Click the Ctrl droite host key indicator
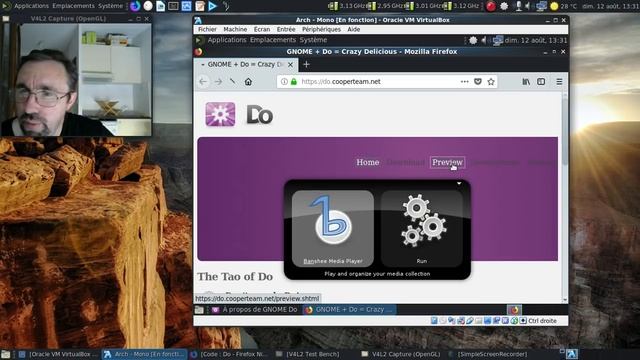The image size is (640, 360). (x=542, y=321)
